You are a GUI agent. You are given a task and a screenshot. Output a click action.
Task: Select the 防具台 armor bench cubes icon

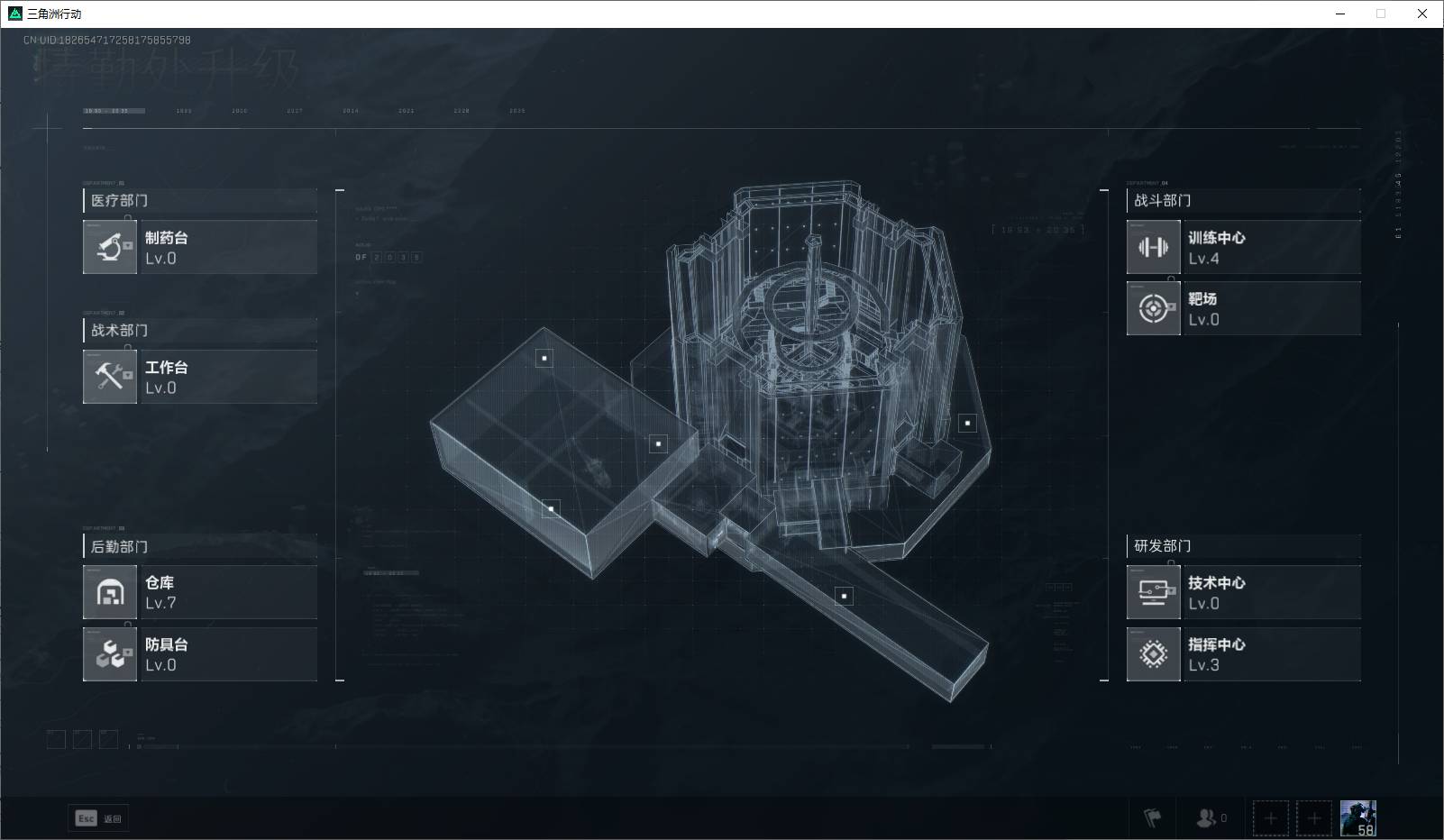click(110, 654)
